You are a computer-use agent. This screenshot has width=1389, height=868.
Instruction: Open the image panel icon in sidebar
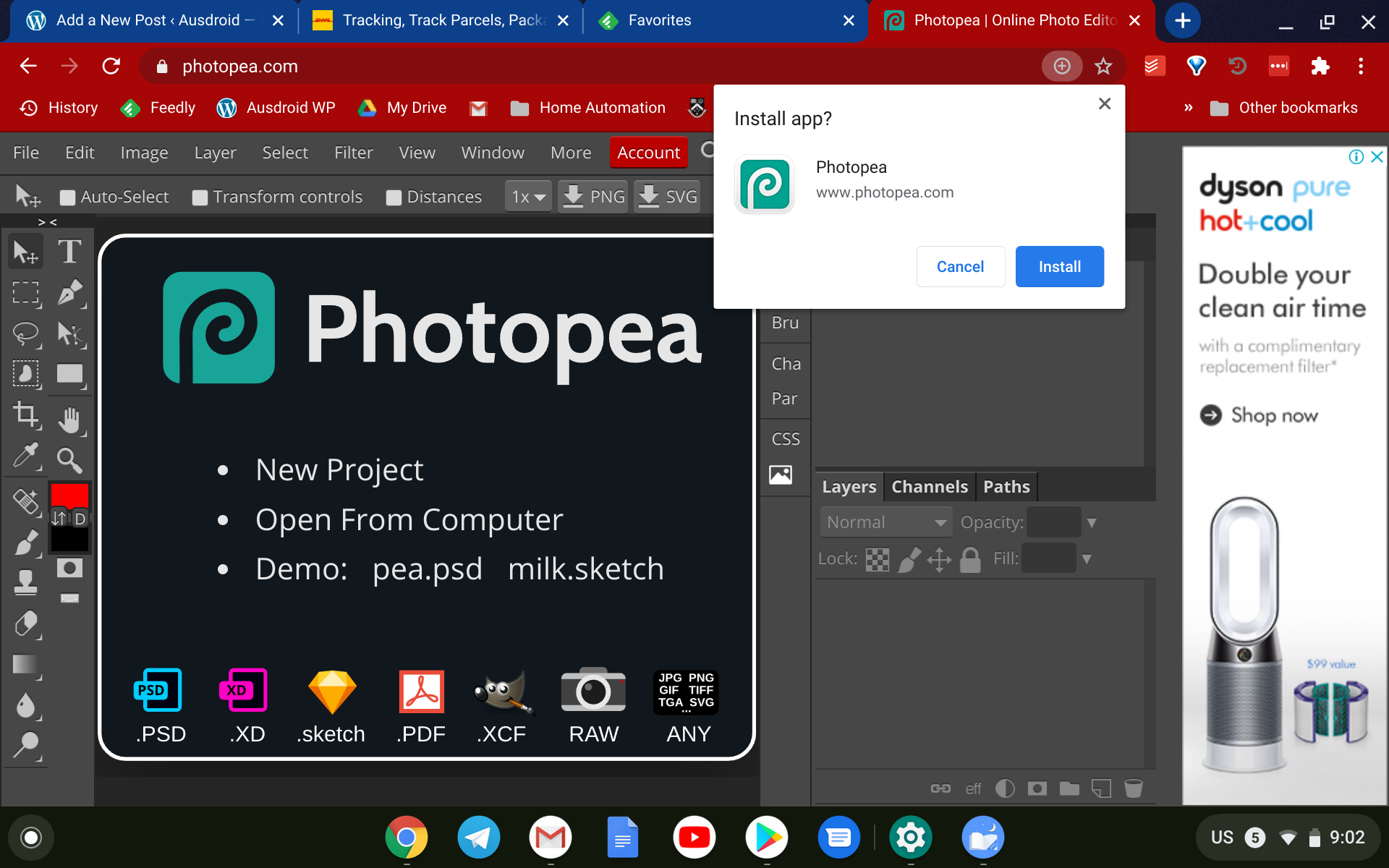click(x=781, y=475)
